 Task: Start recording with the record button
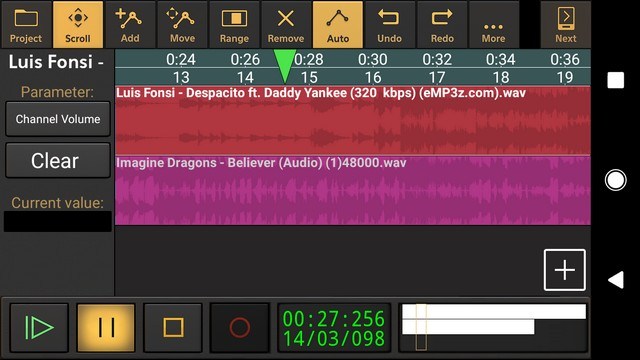coord(240,327)
